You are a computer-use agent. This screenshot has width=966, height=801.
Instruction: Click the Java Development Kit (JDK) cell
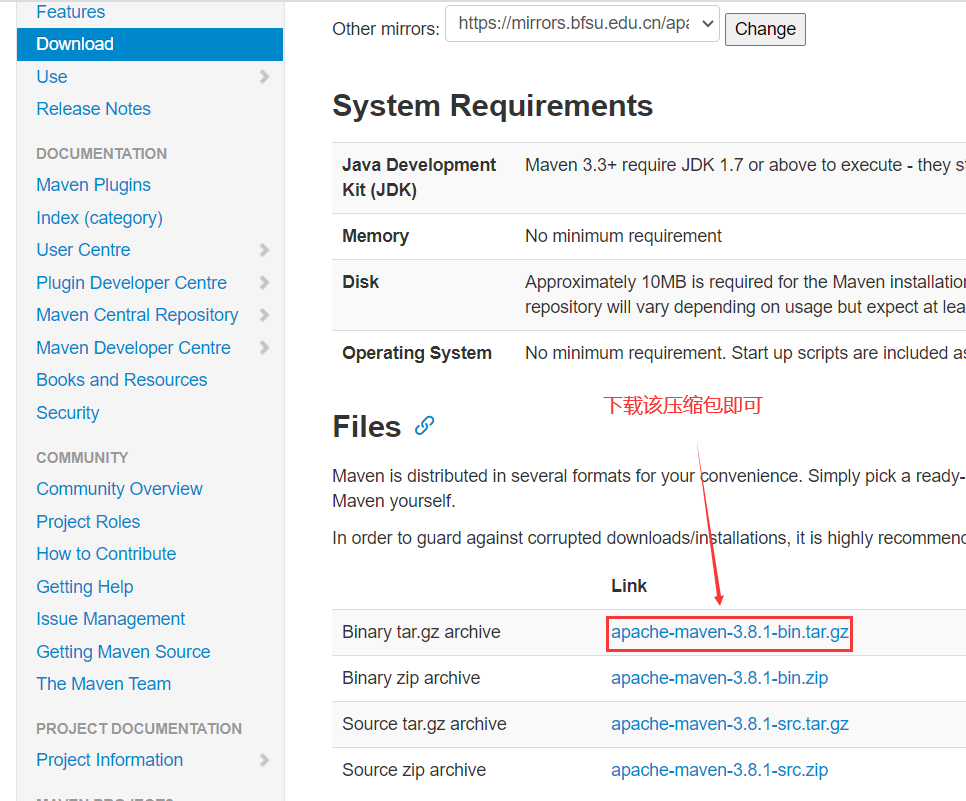(x=419, y=177)
